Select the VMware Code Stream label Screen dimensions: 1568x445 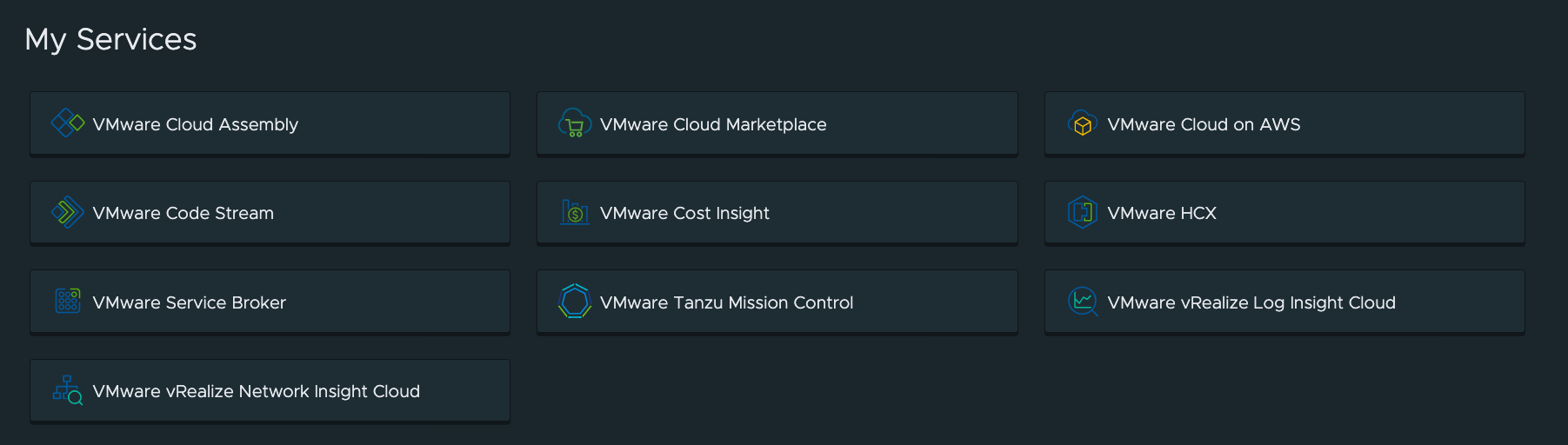click(183, 213)
